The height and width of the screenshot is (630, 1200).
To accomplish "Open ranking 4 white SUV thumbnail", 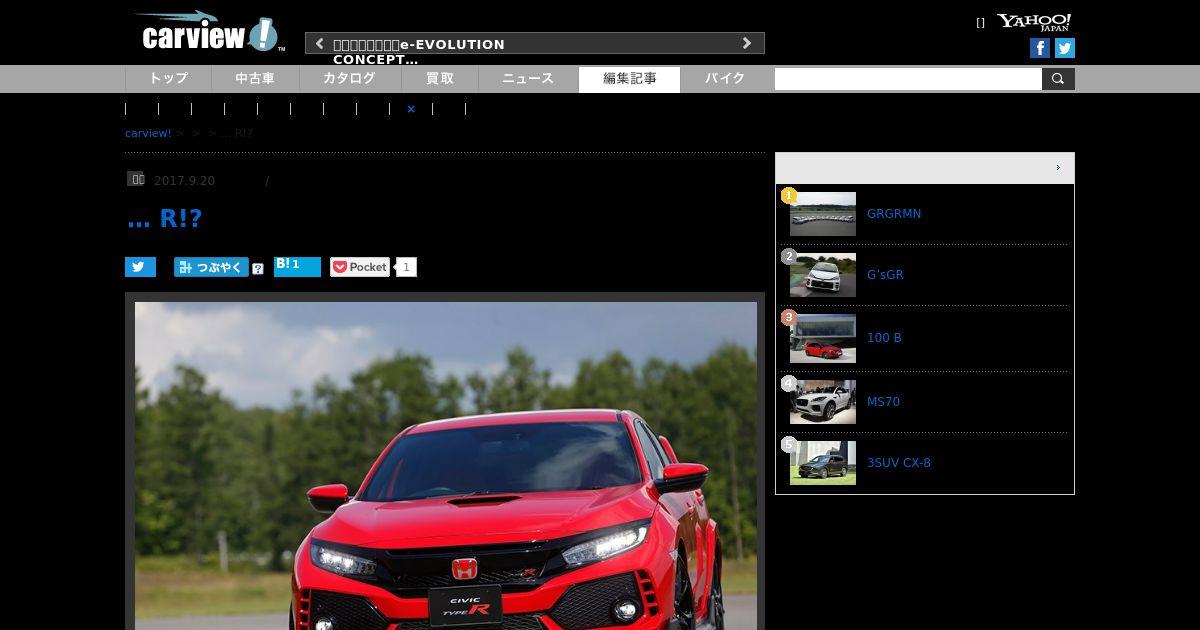I will (x=823, y=402).
